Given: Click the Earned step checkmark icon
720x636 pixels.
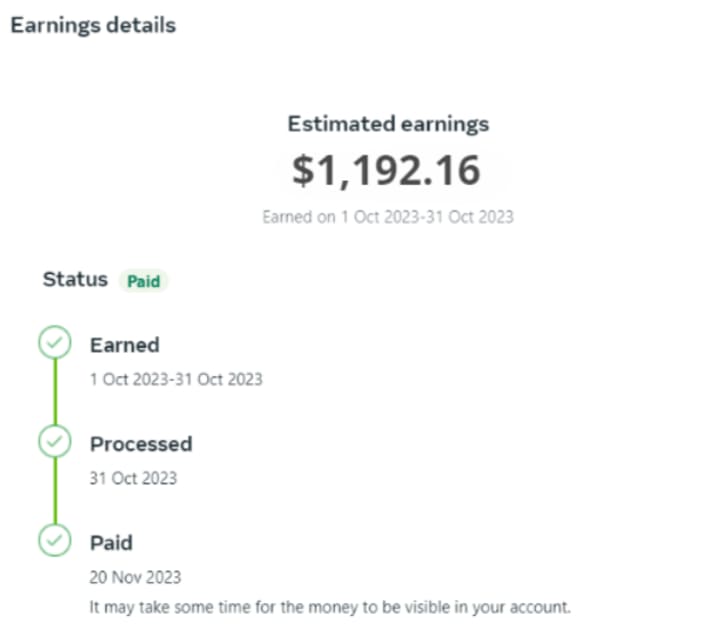Looking at the screenshot, I should pos(54,344).
